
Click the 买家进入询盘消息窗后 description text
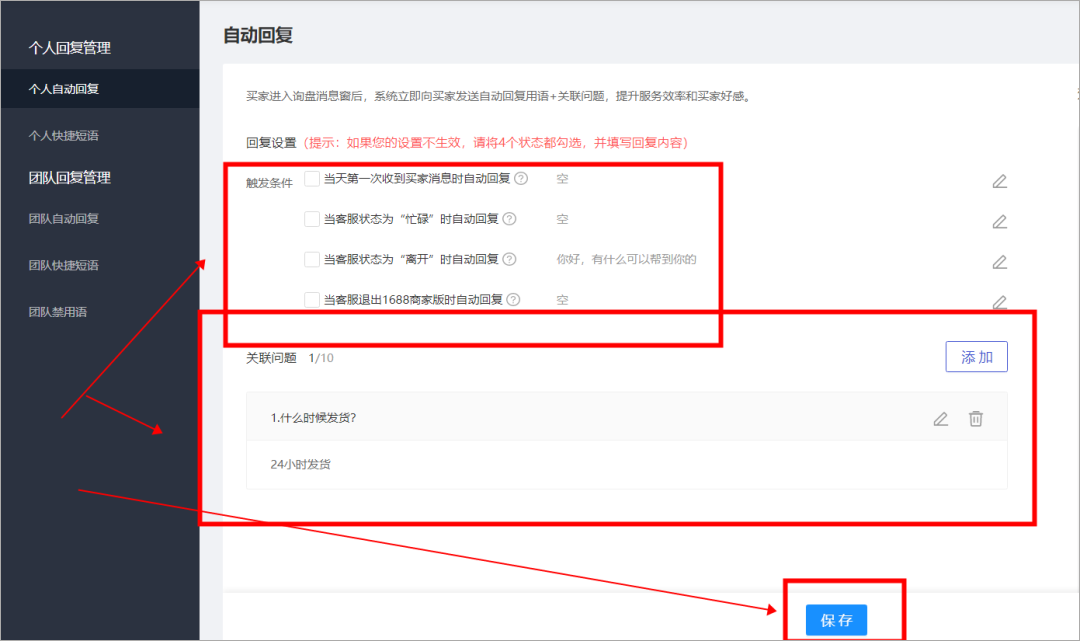[499, 96]
